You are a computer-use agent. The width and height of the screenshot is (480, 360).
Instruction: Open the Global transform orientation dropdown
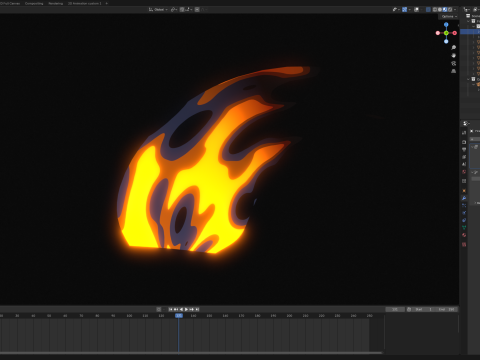tap(158, 10)
